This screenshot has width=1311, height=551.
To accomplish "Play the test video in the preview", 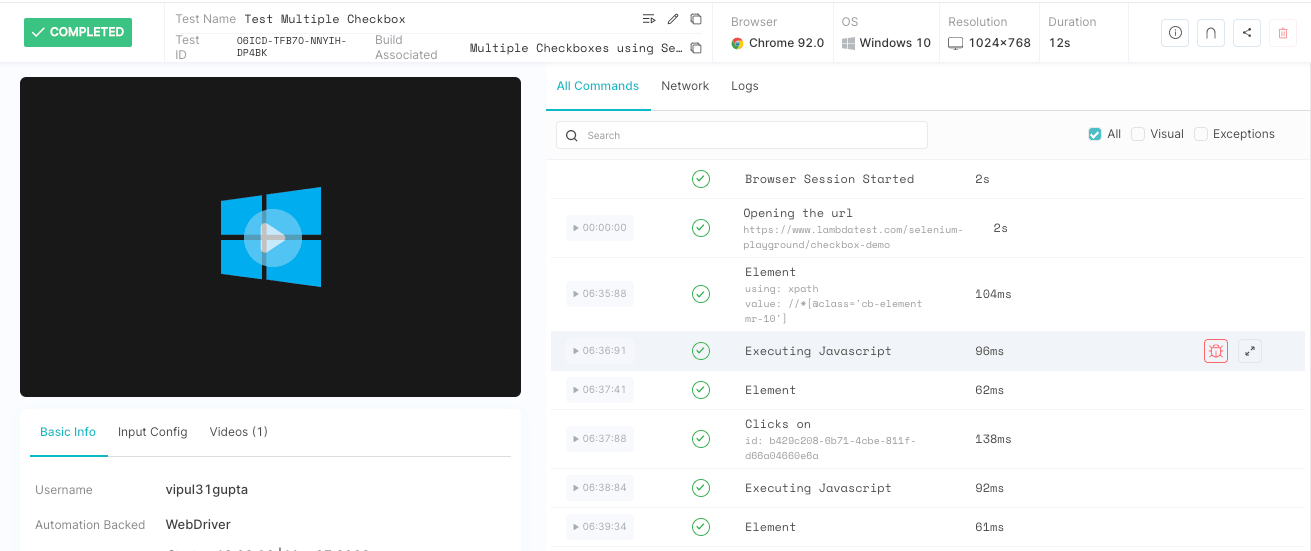I will point(272,237).
